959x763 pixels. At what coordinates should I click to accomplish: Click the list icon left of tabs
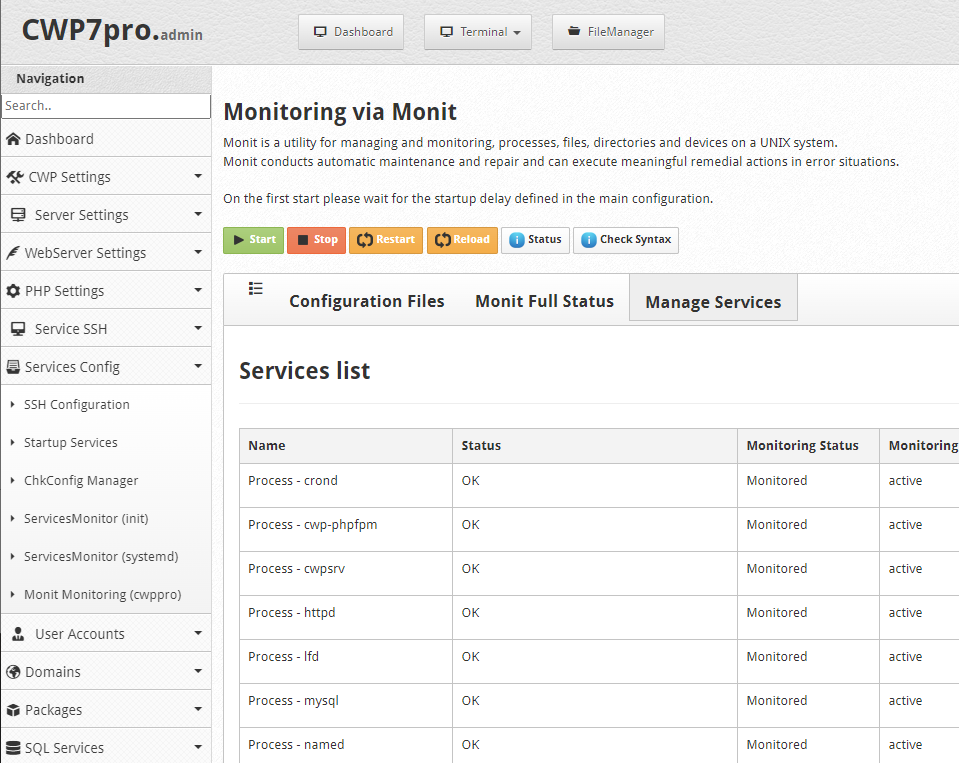click(256, 289)
